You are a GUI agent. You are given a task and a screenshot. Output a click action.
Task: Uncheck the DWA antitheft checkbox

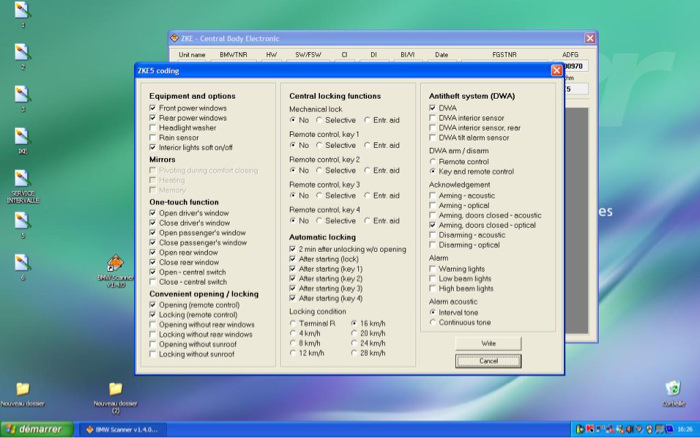432,108
